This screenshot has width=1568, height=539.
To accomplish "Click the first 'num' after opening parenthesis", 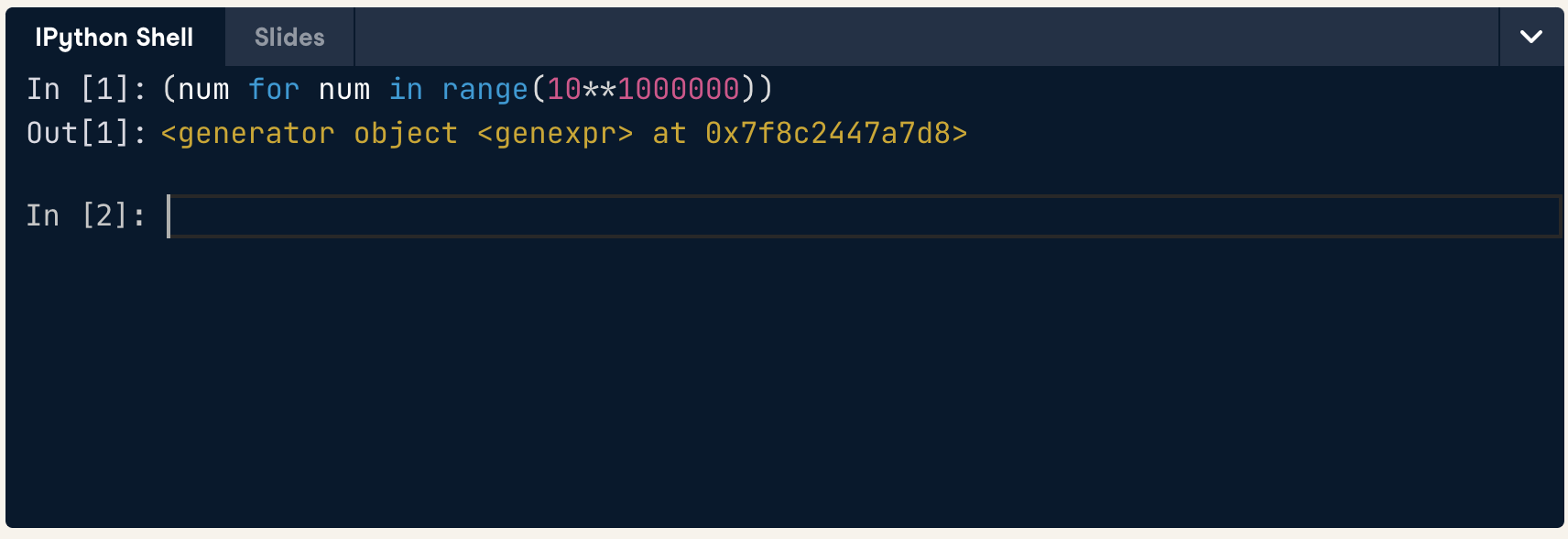I will [203, 89].
